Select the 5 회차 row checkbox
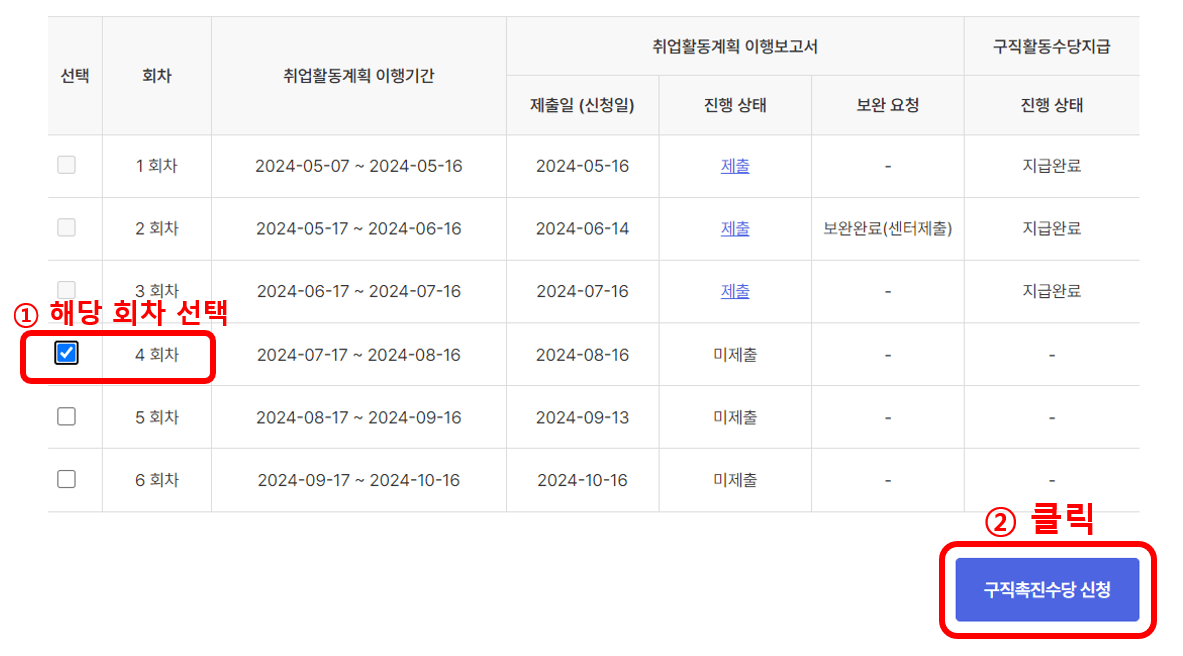The image size is (1183, 656). tap(66, 416)
